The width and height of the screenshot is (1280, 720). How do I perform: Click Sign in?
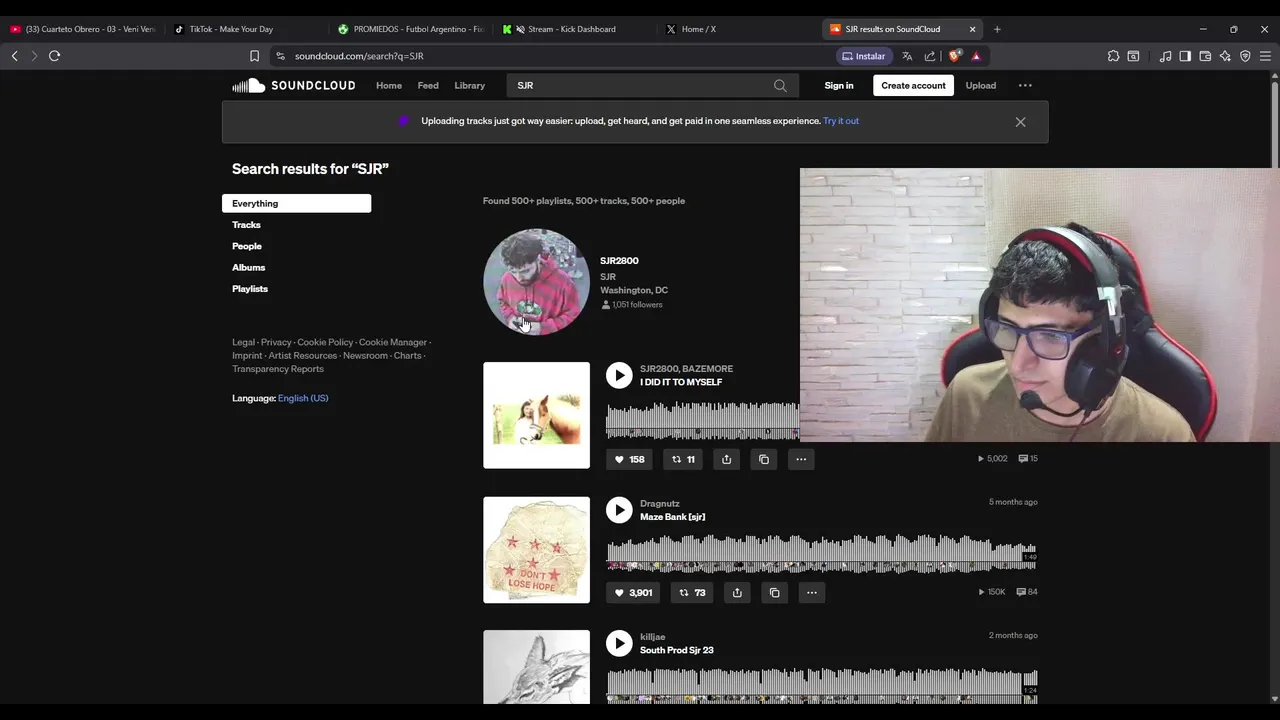click(x=839, y=86)
